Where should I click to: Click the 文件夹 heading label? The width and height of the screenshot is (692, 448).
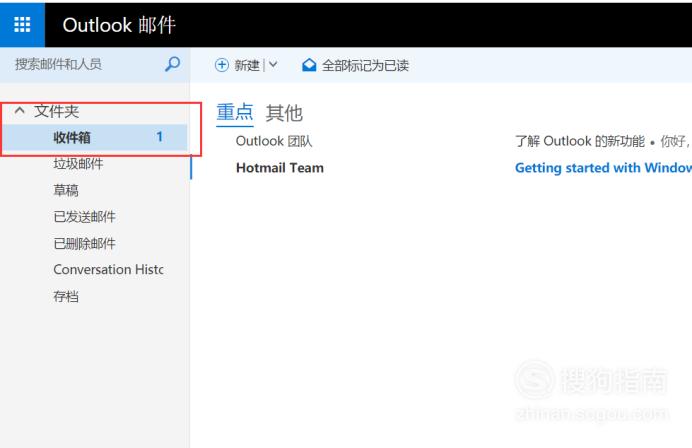[x=56, y=111]
